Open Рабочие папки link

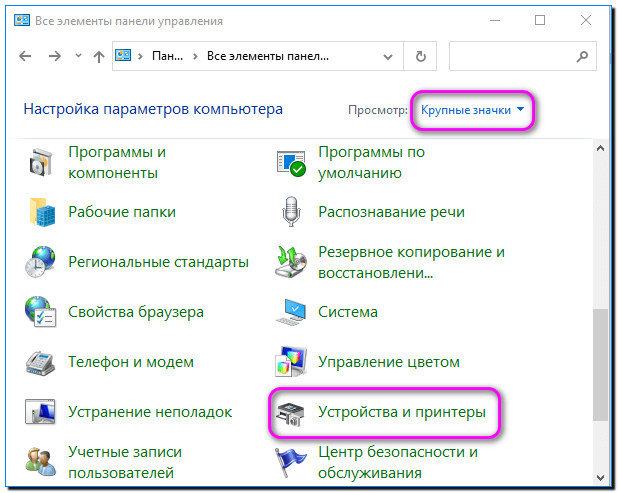point(122,212)
